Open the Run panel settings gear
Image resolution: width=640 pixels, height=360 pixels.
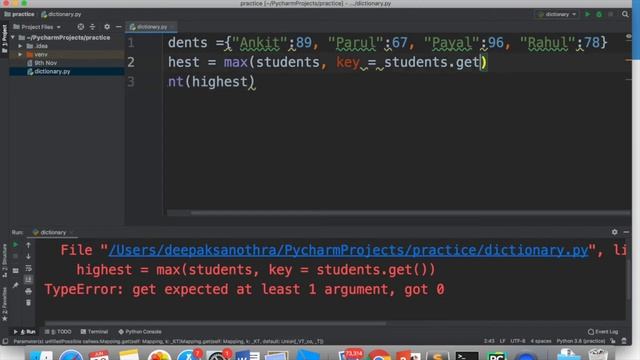tap(615, 232)
